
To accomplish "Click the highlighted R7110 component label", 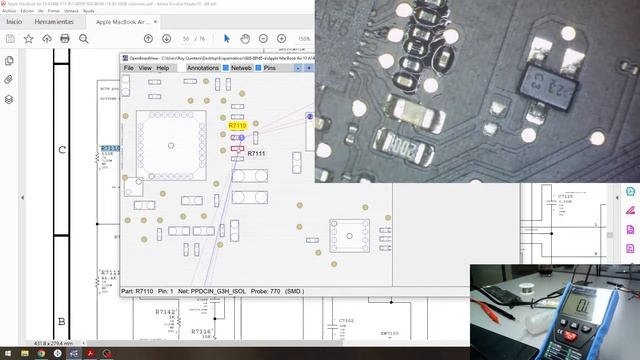I will [x=238, y=126].
